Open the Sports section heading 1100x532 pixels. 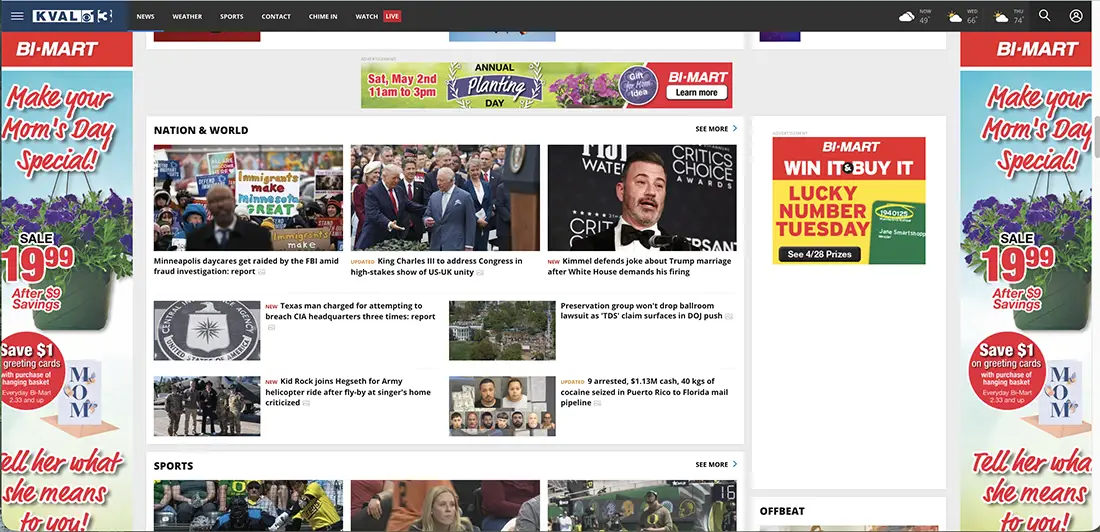[x=173, y=465]
